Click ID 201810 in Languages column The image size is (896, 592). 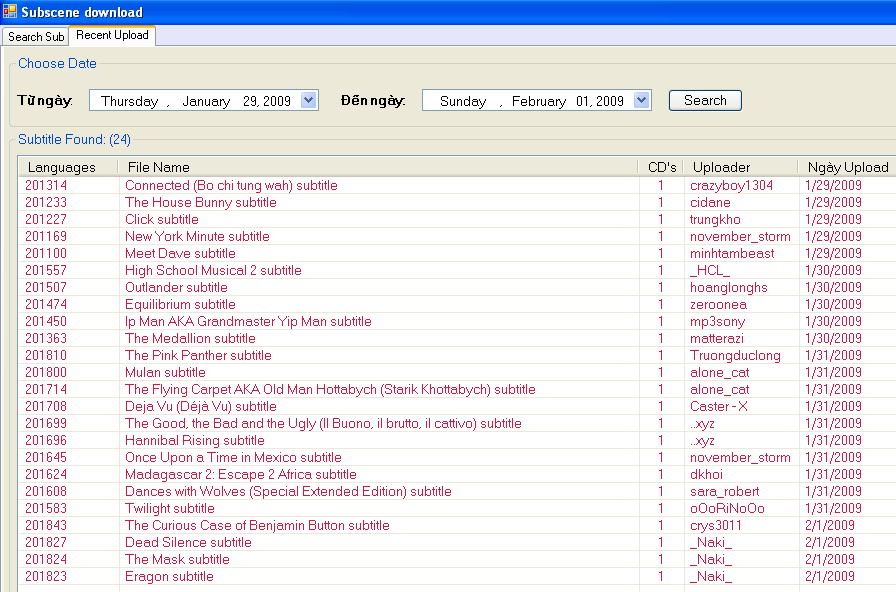point(46,355)
